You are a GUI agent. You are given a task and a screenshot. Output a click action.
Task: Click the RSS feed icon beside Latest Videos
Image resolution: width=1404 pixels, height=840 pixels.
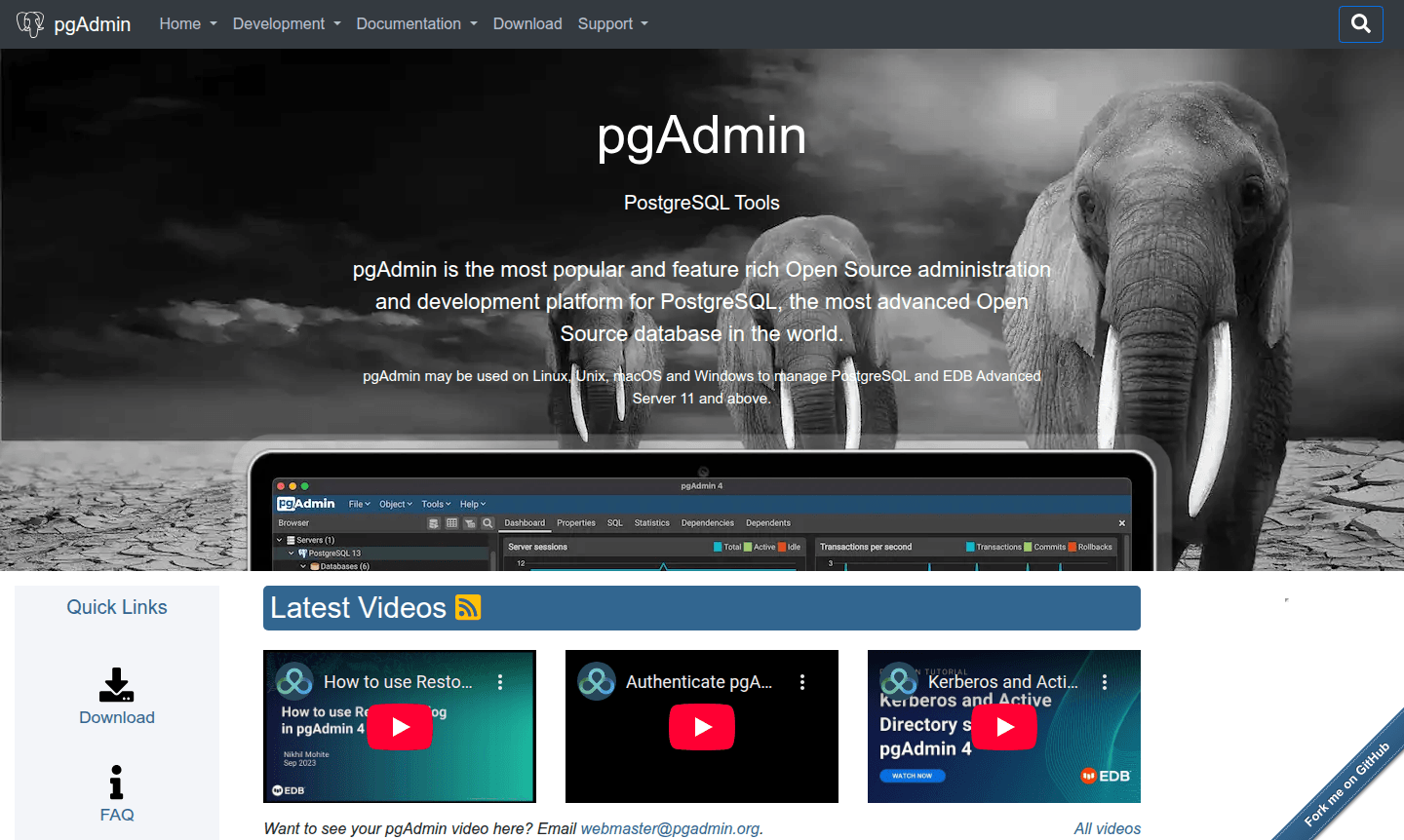click(468, 607)
